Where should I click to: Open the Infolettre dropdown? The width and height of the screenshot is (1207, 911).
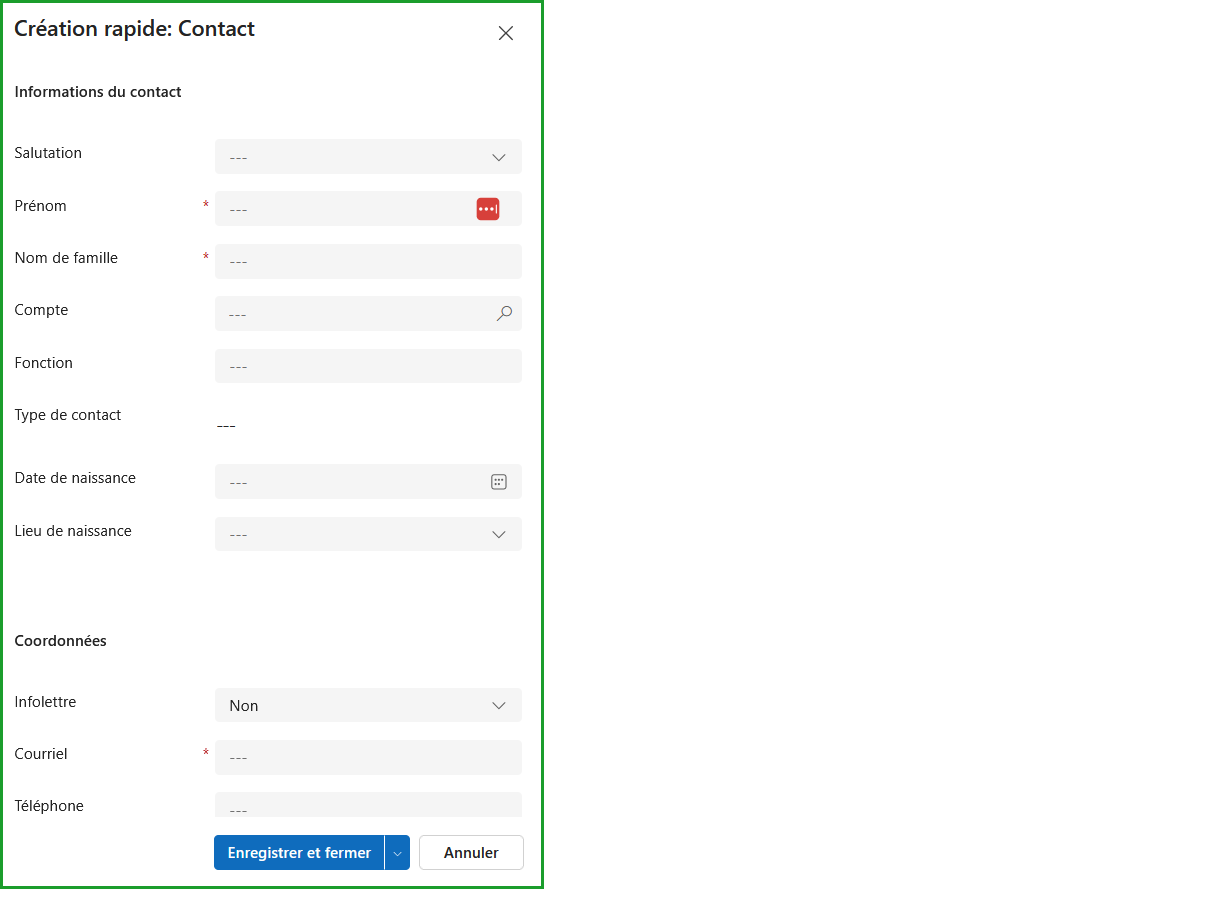click(498, 705)
